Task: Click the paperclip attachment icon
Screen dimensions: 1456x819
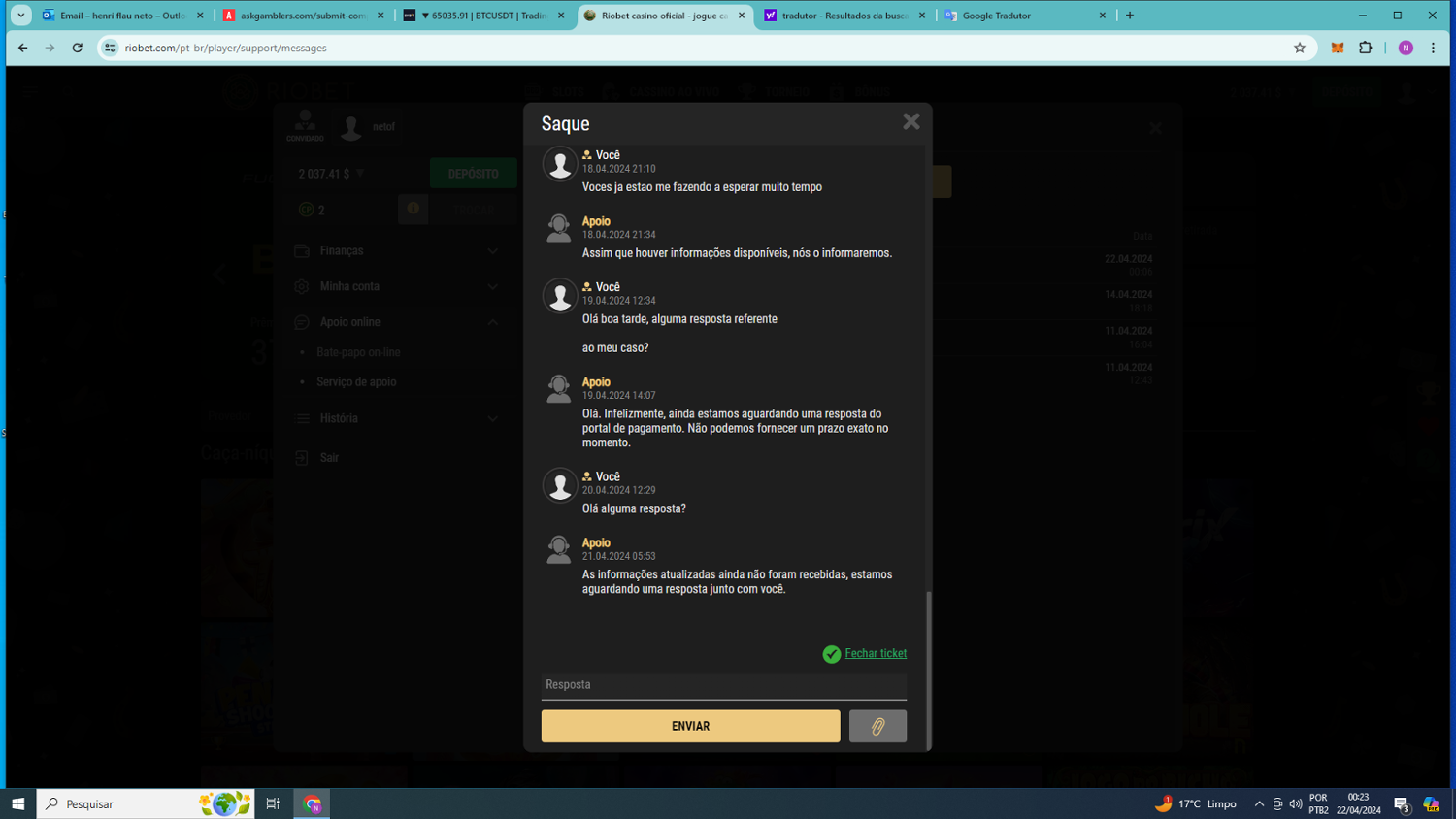Action: pos(877,726)
